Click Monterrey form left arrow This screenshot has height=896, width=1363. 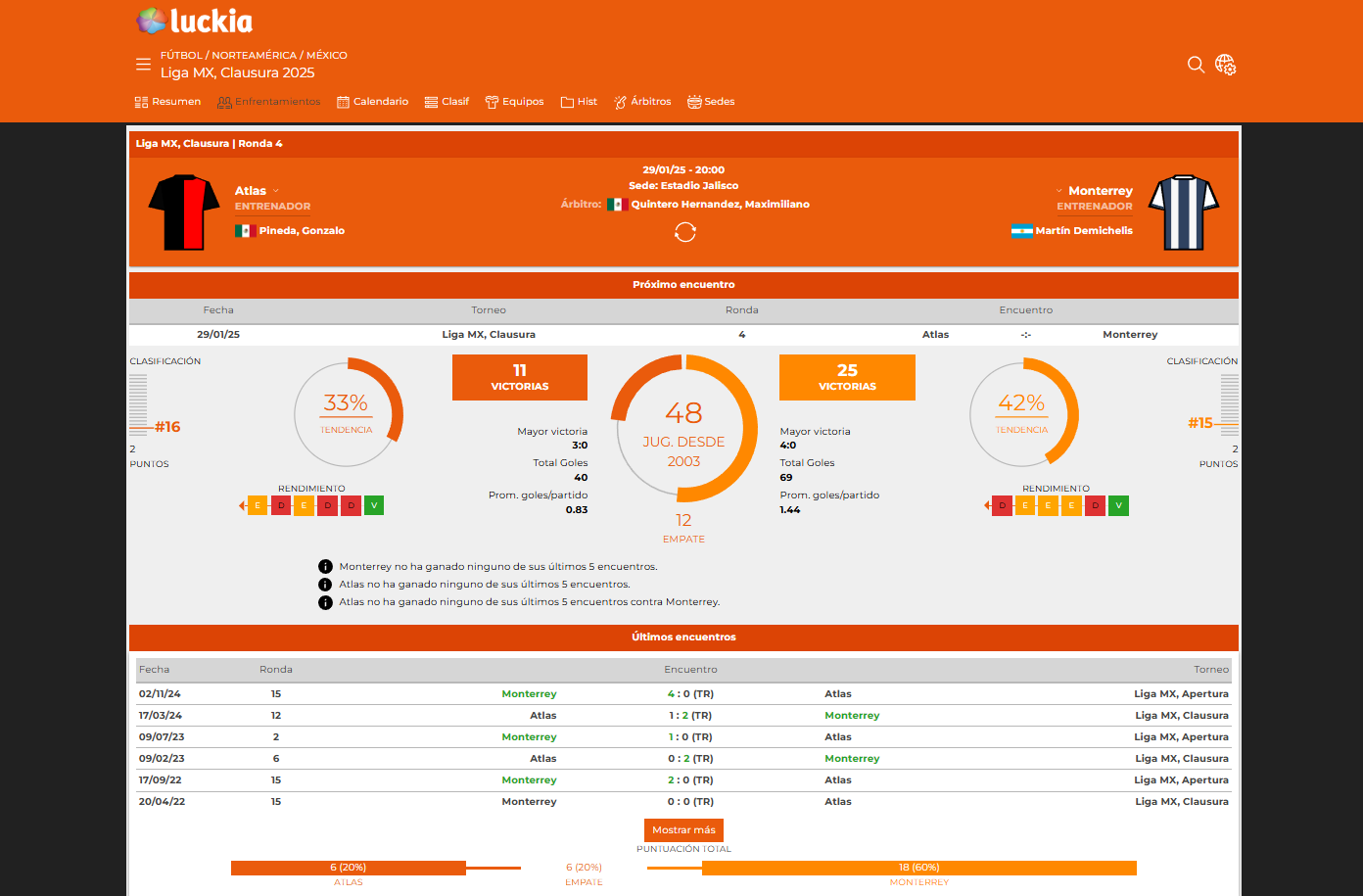pyautogui.click(x=987, y=505)
